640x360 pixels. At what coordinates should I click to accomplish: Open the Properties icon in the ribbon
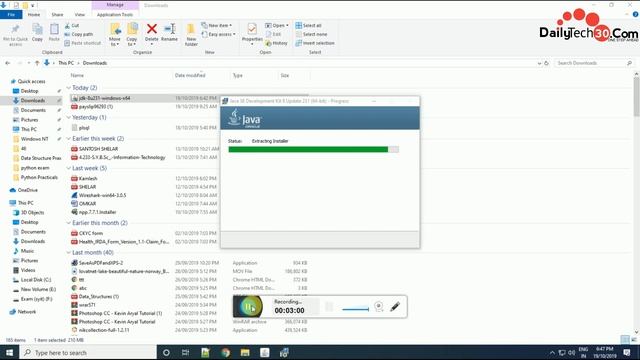(252, 29)
